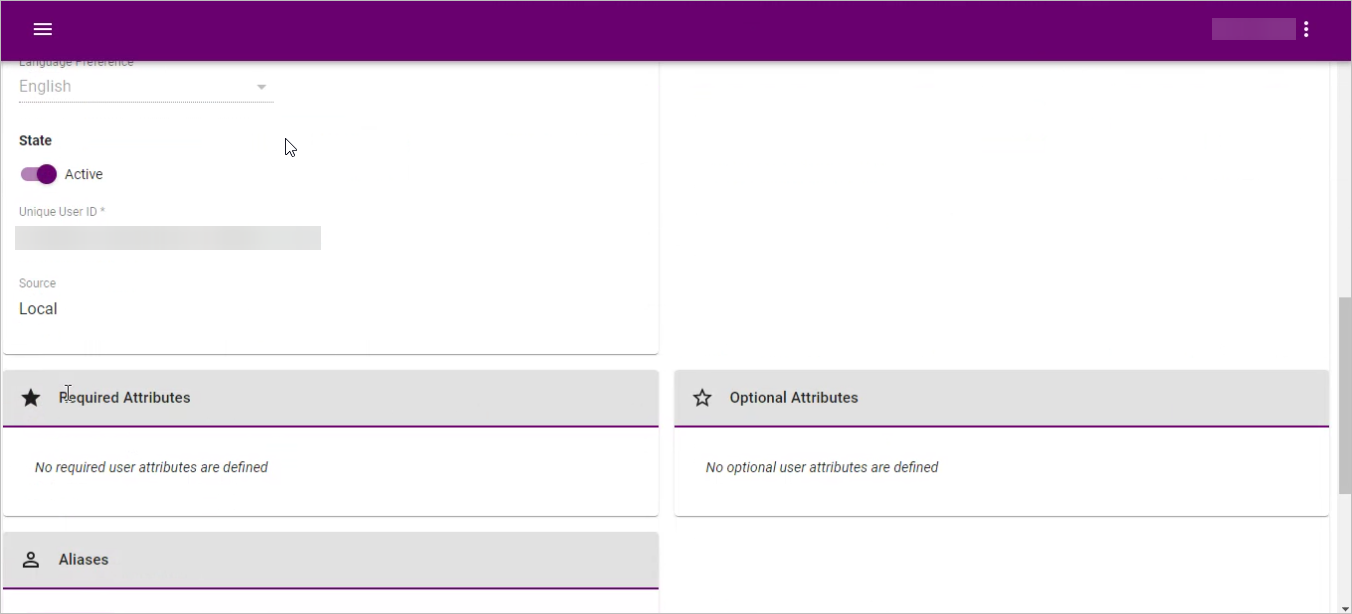Viewport: 1352px width, 614px height.
Task: Expand the Language Preference dropdown arrow
Action: 262,87
